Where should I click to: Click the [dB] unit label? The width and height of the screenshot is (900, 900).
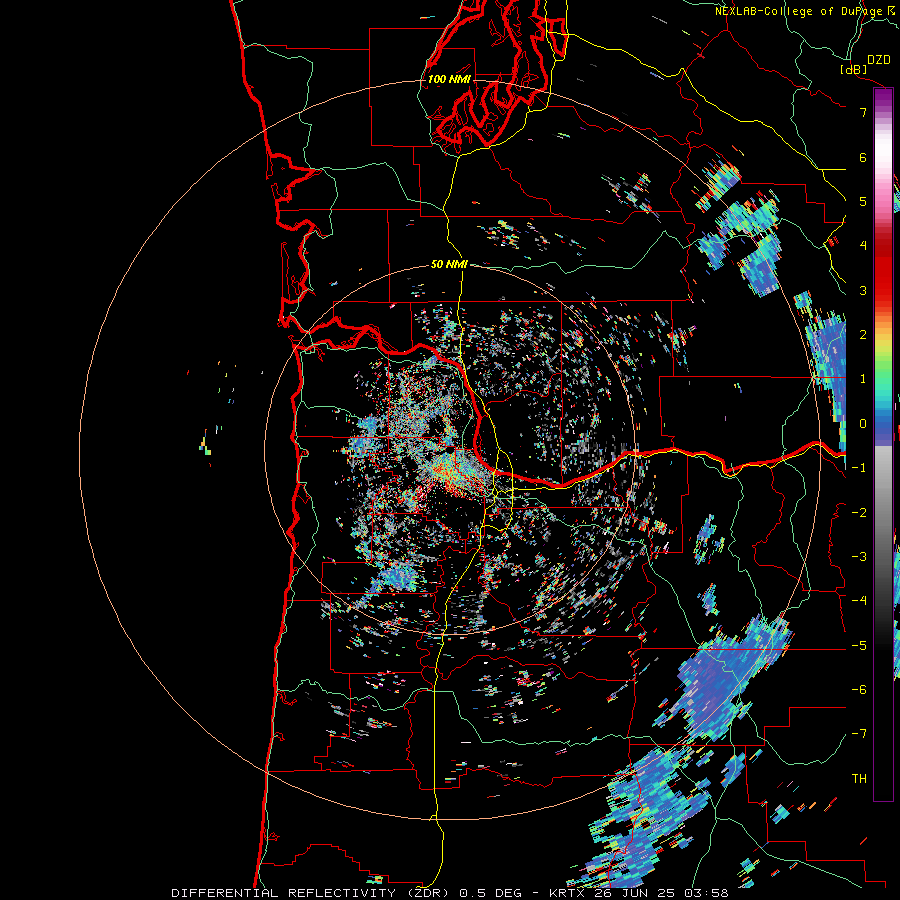(853, 69)
